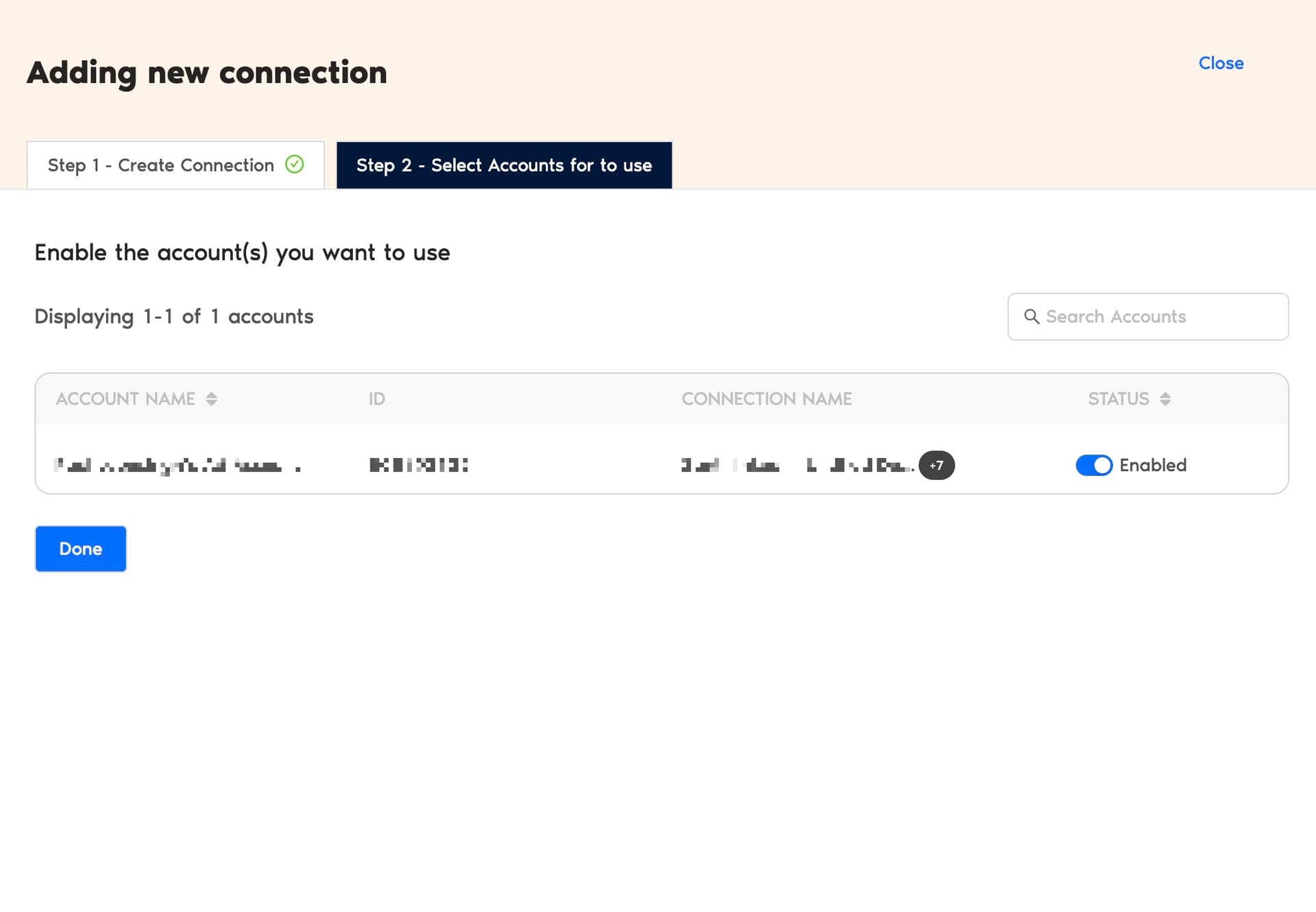Click the Account Name sort arrows
The width and height of the screenshot is (1316, 912).
[x=212, y=399]
